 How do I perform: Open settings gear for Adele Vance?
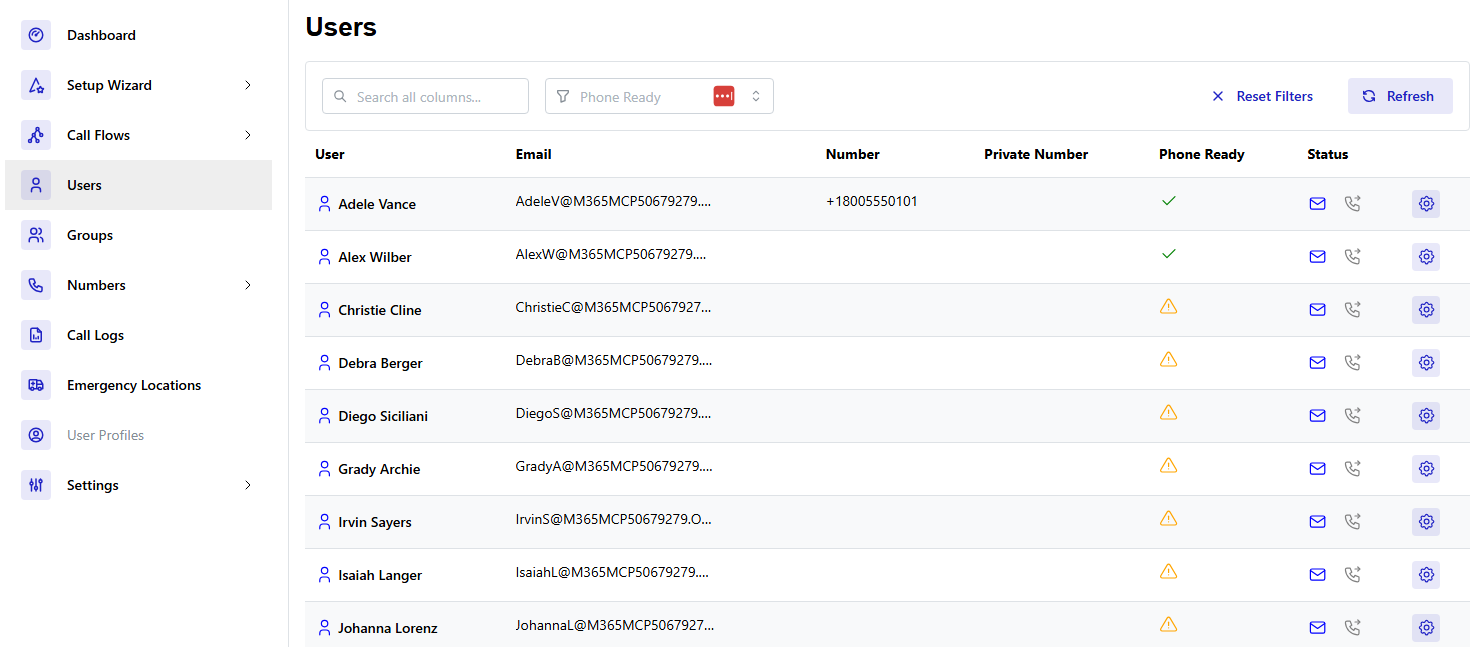pyautogui.click(x=1426, y=204)
